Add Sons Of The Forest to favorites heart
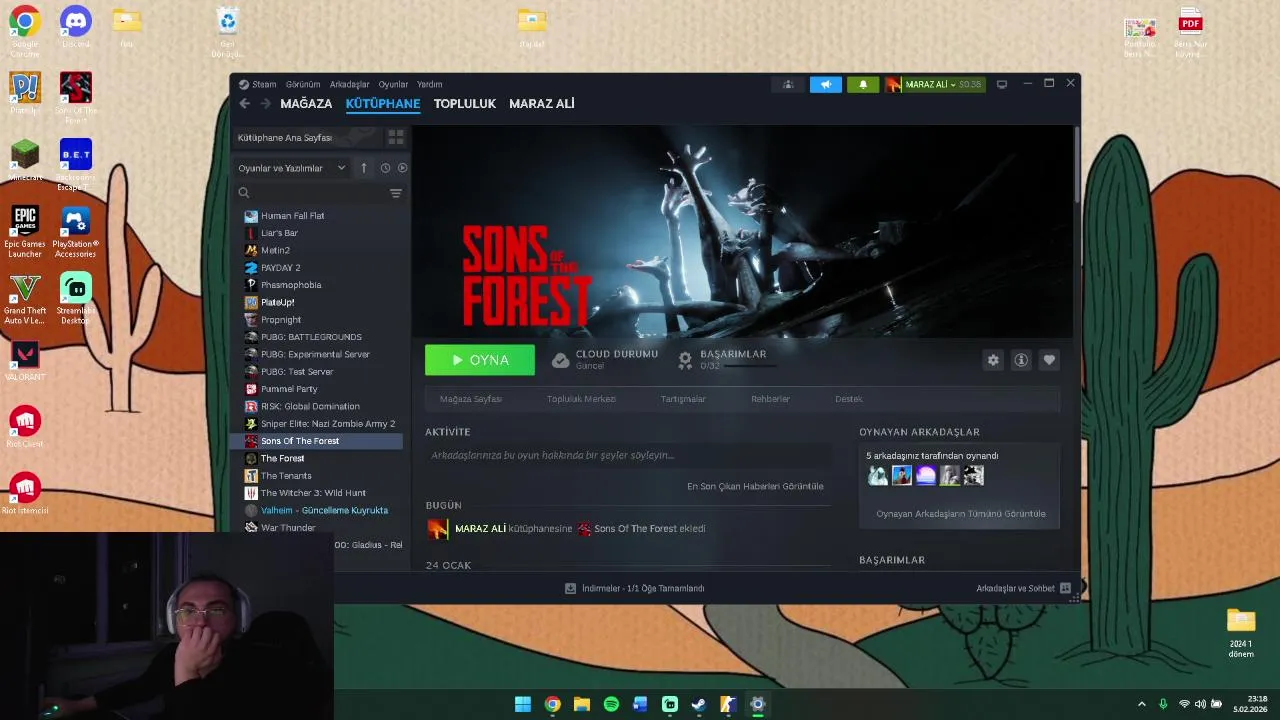Viewport: 1280px width, 720px height. 1049,360
